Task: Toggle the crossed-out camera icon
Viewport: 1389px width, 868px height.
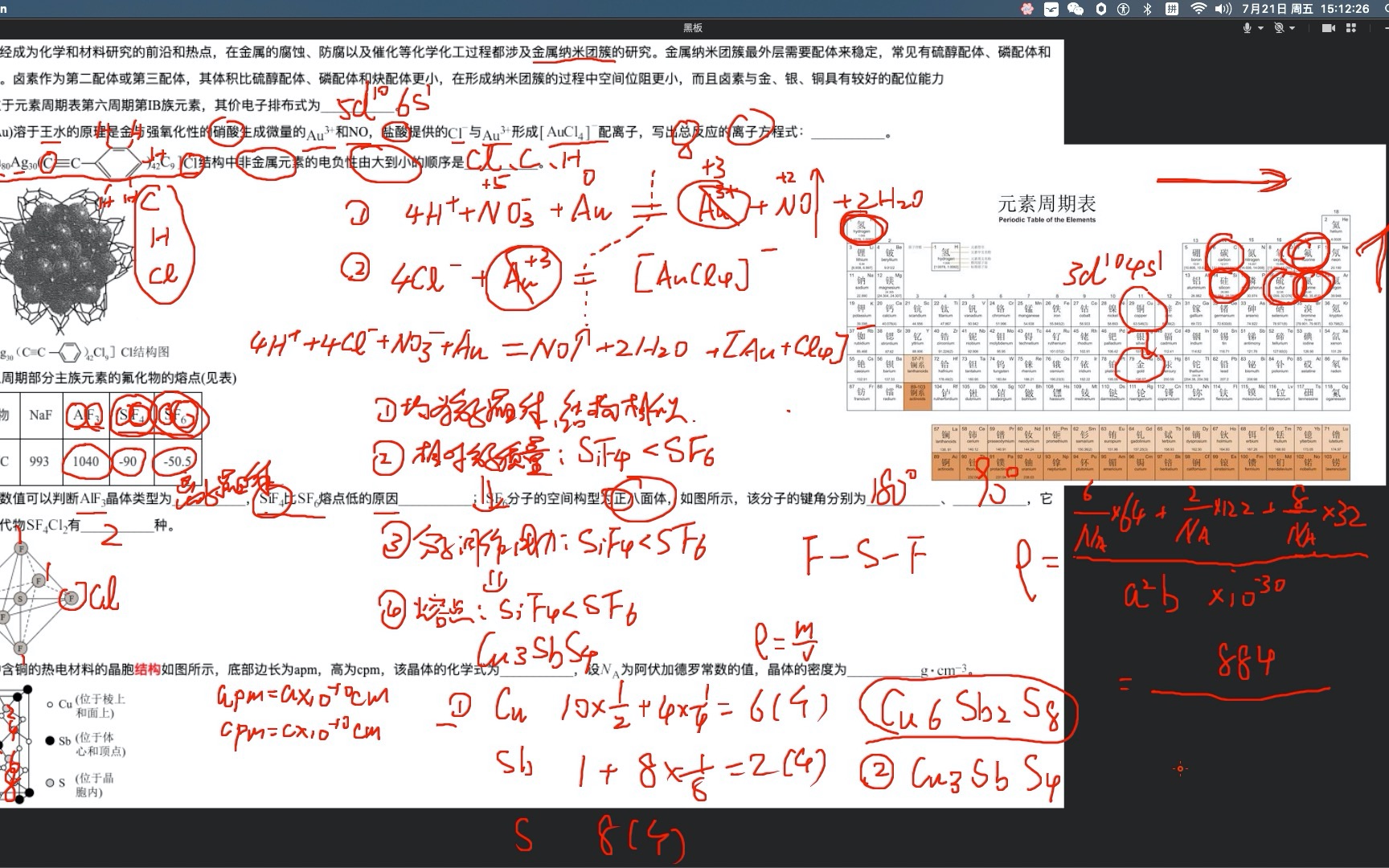Action: coord(1279,27)
